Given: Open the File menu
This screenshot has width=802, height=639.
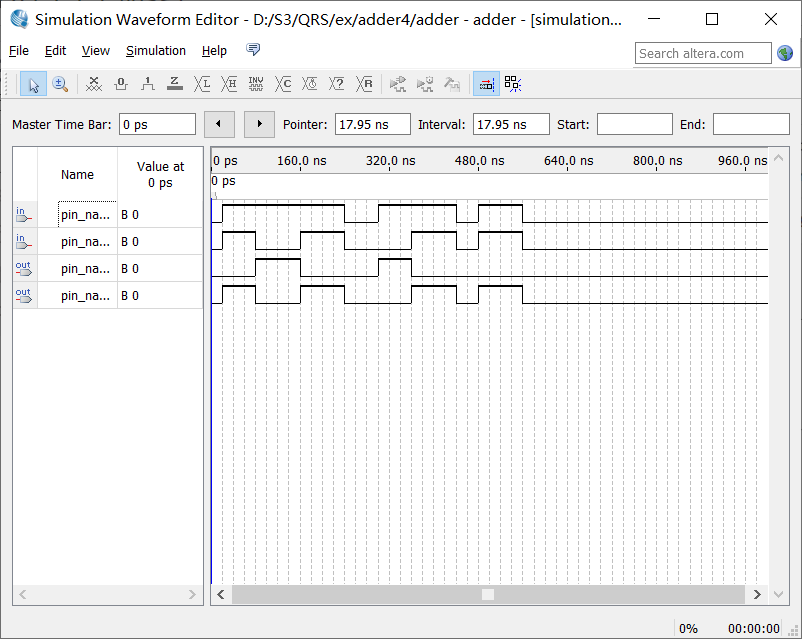Looking at the screenshot, I should (x=19, y=51).
